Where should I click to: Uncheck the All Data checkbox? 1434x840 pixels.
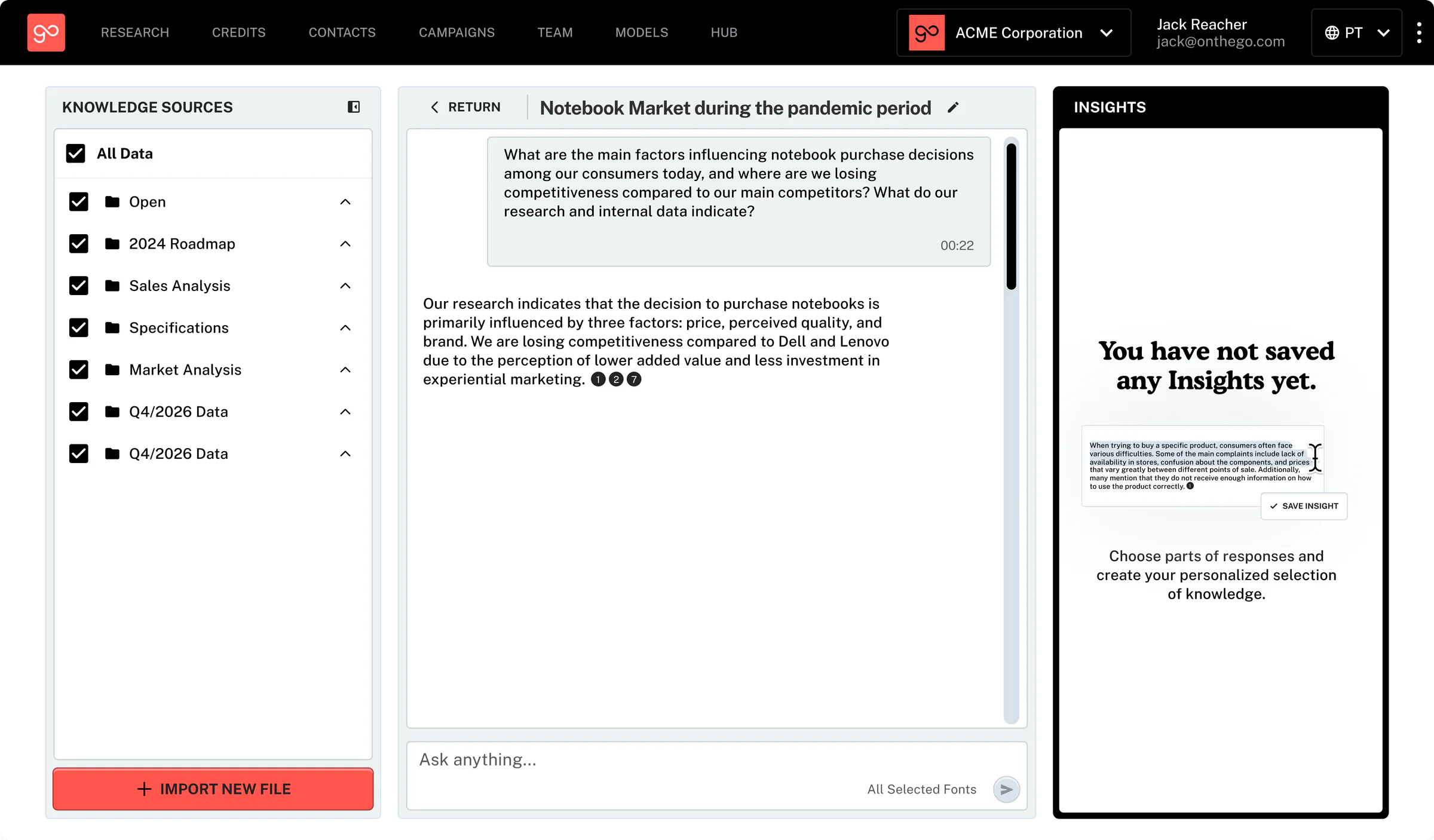75,154
